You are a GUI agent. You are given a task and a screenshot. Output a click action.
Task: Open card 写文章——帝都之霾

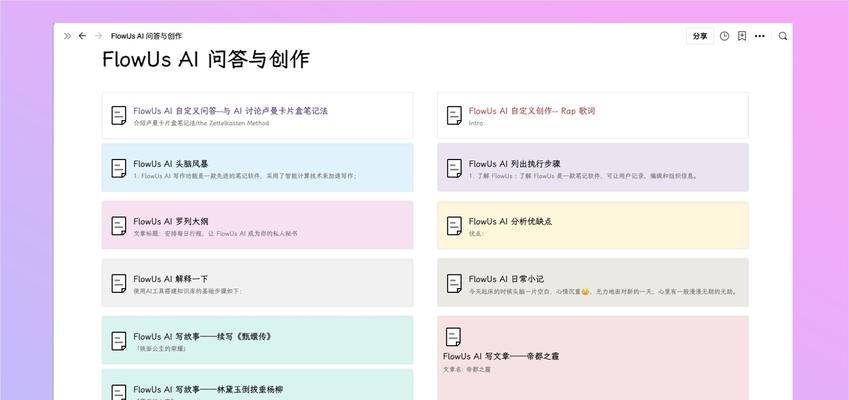click(593, 358)
